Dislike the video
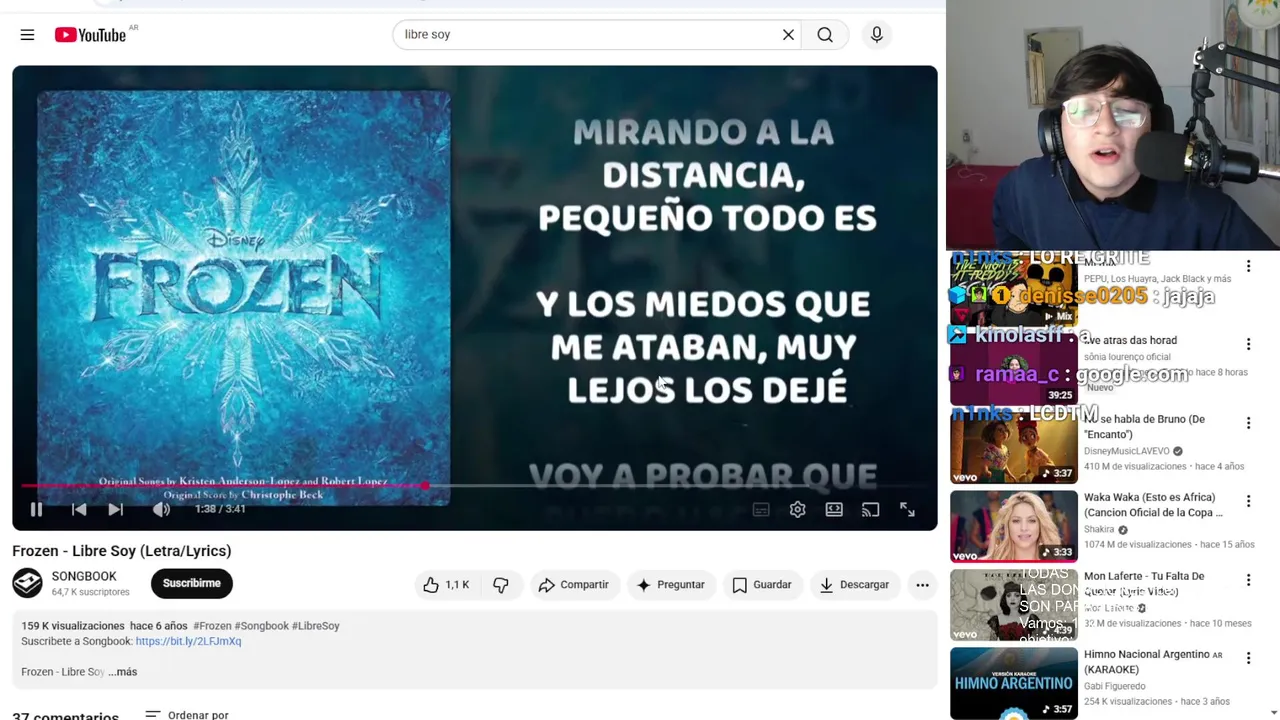Screen dimensions: 1280x720 pos(501,585)
